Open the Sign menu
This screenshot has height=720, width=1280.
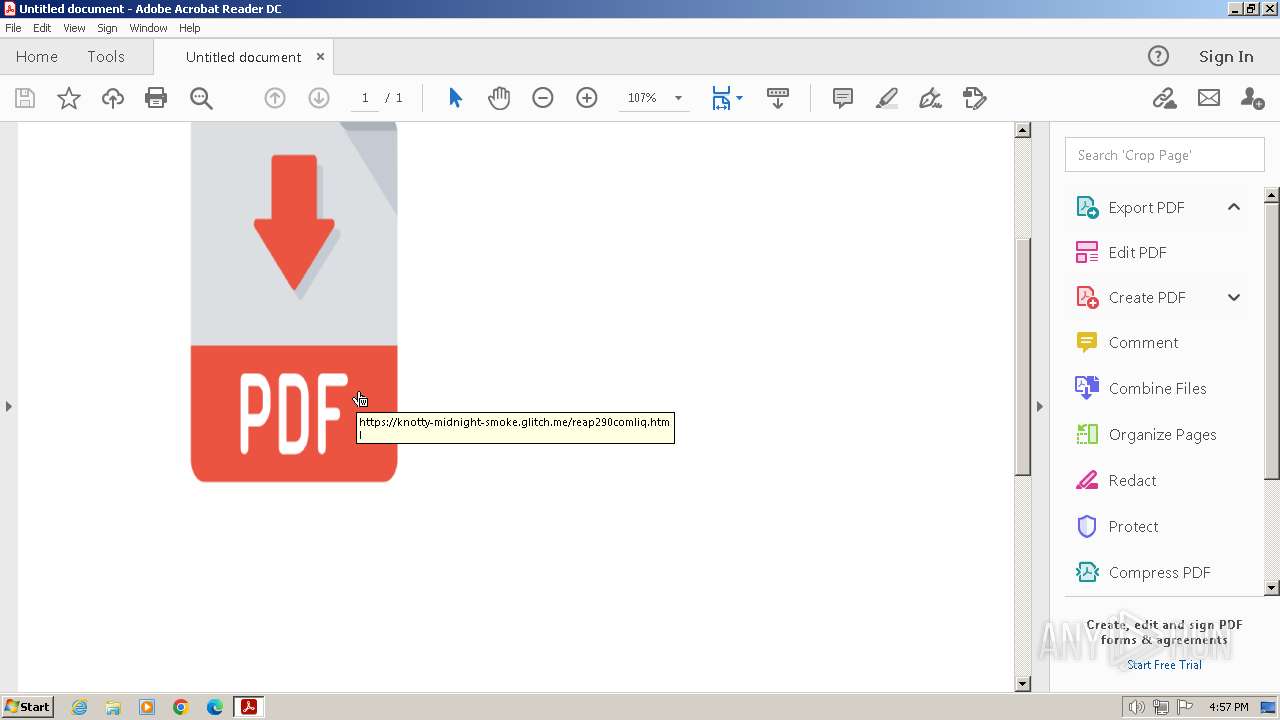107,28
